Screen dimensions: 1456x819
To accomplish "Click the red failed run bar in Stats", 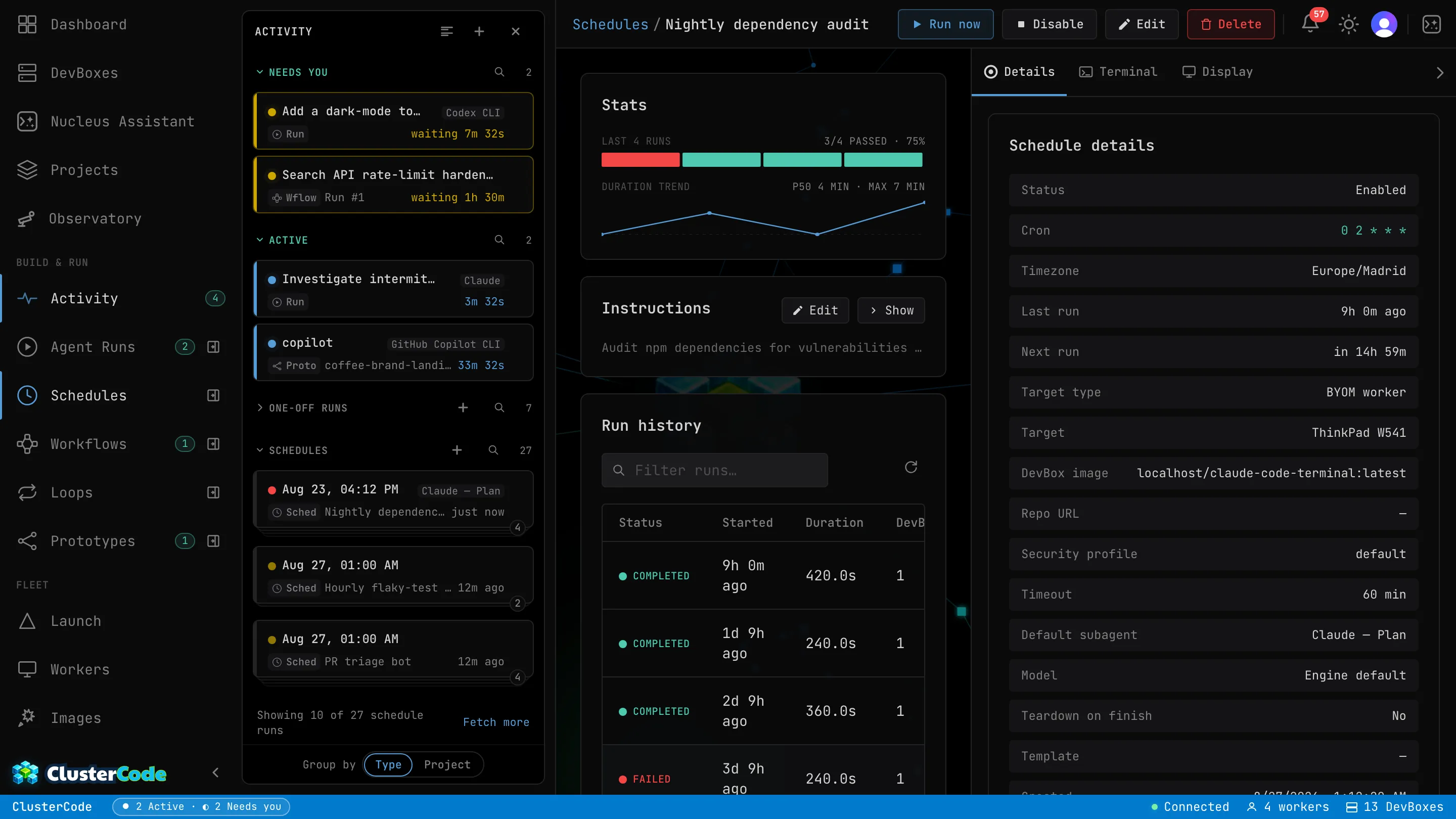I will [641, 160].
